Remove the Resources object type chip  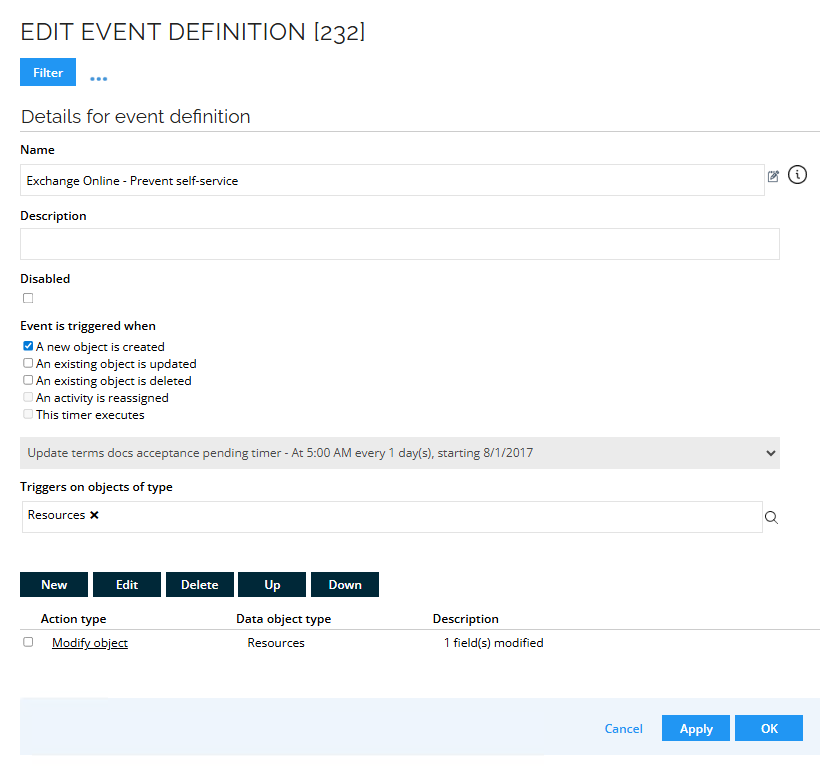(93, 515)
